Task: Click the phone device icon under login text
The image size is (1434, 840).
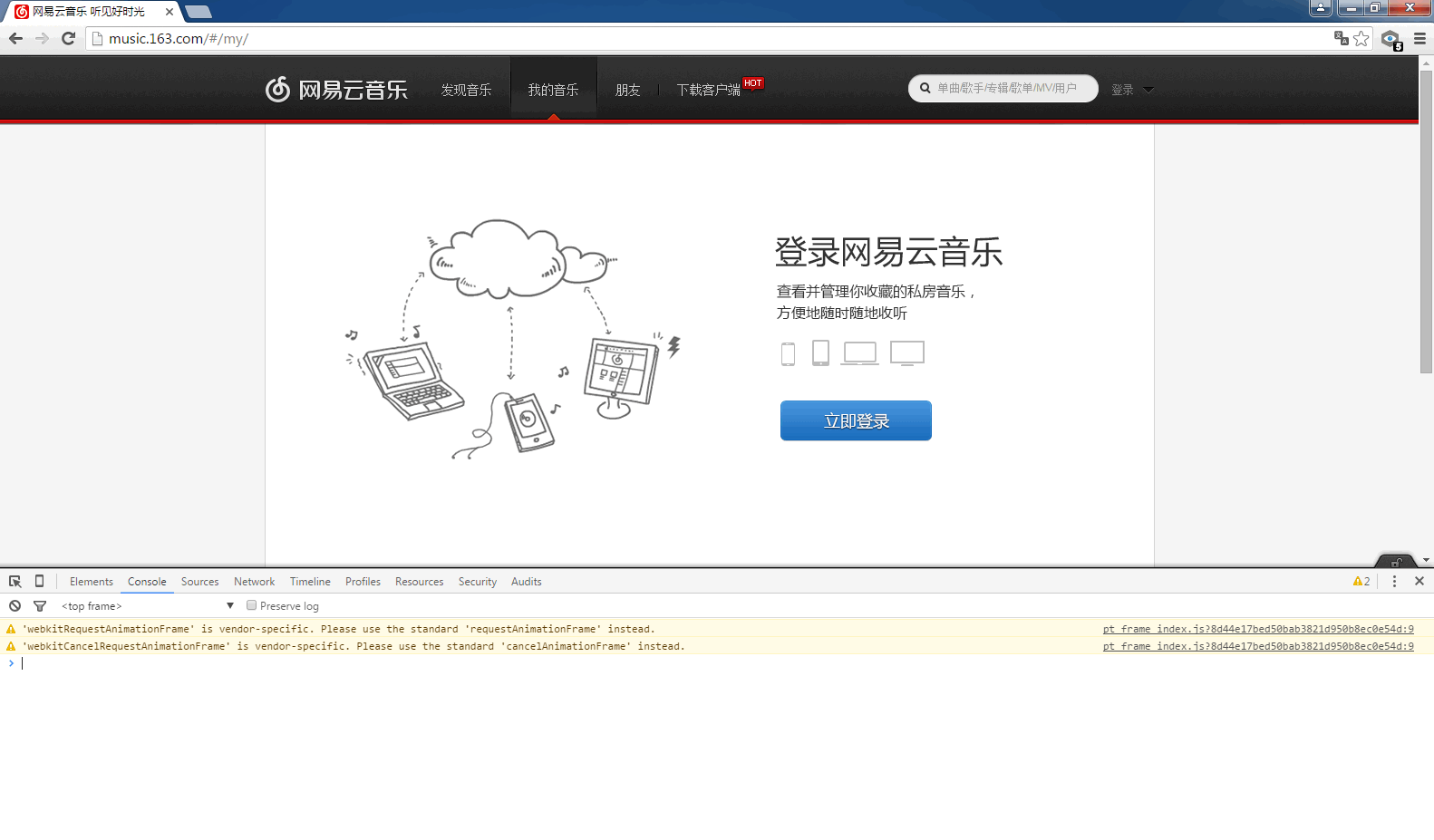Action: coord(788,353)
